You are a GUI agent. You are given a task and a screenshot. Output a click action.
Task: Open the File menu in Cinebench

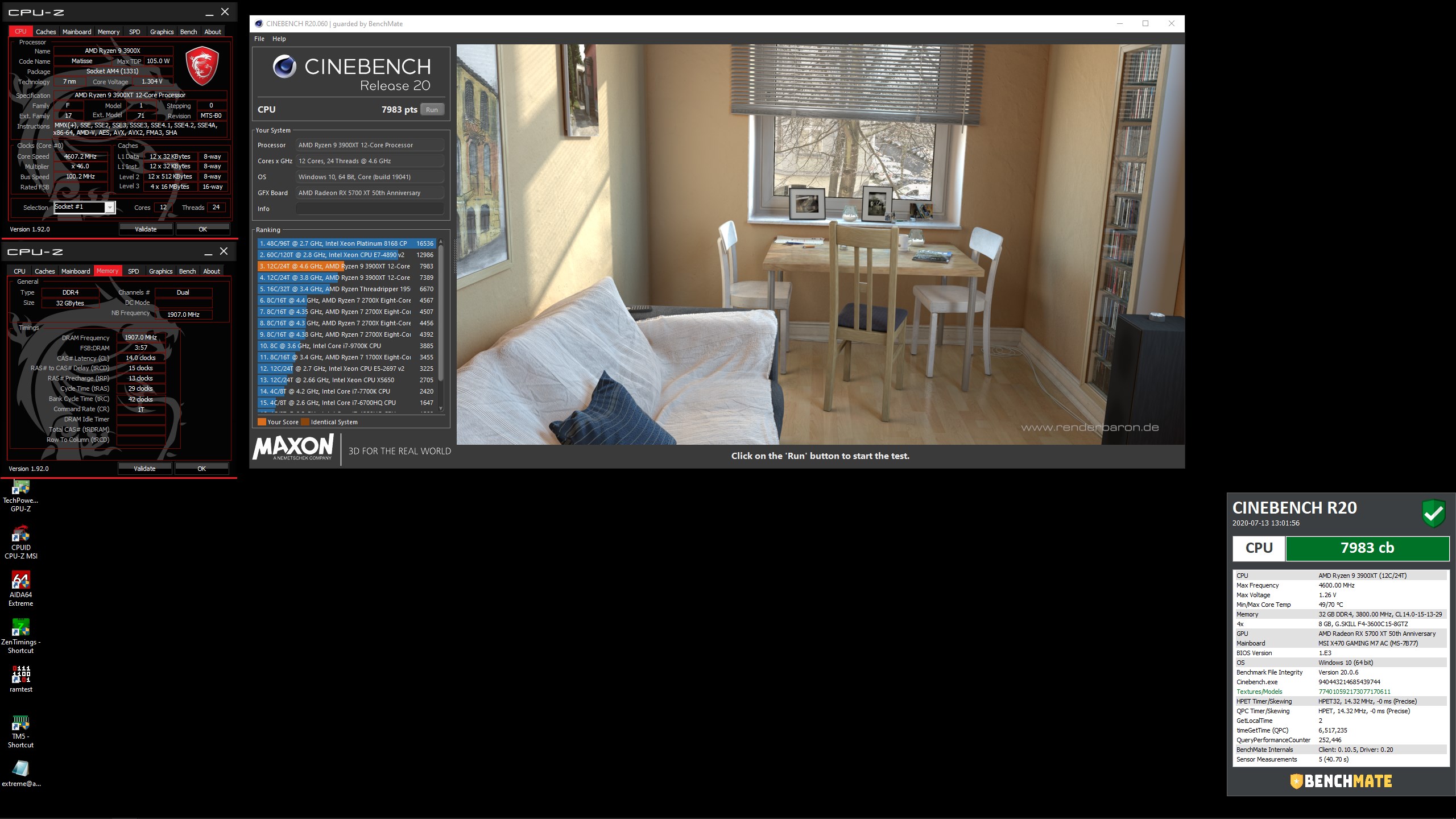click(x=259, y=39)
